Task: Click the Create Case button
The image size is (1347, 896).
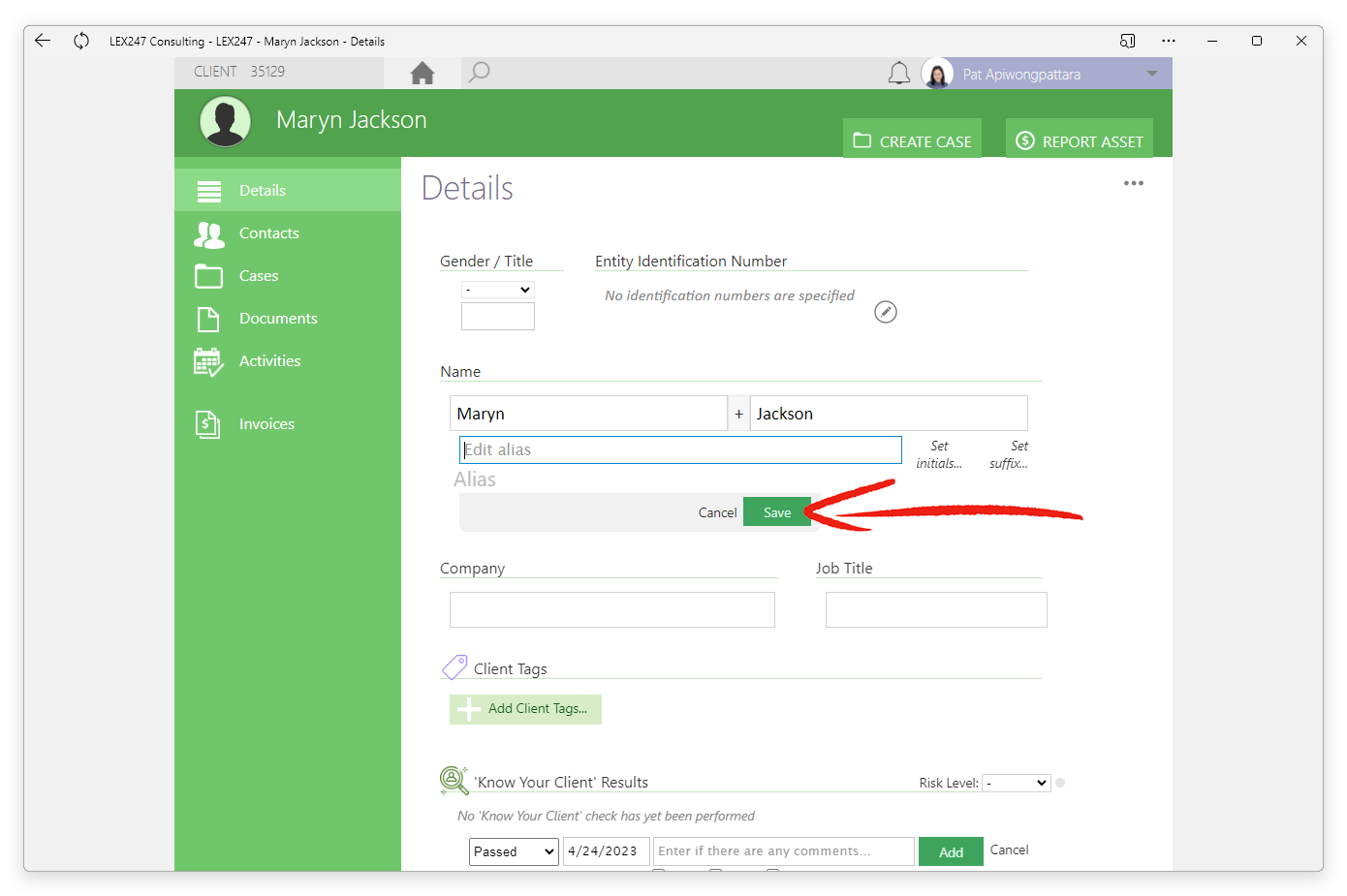Action: click(x=912, y=140)
